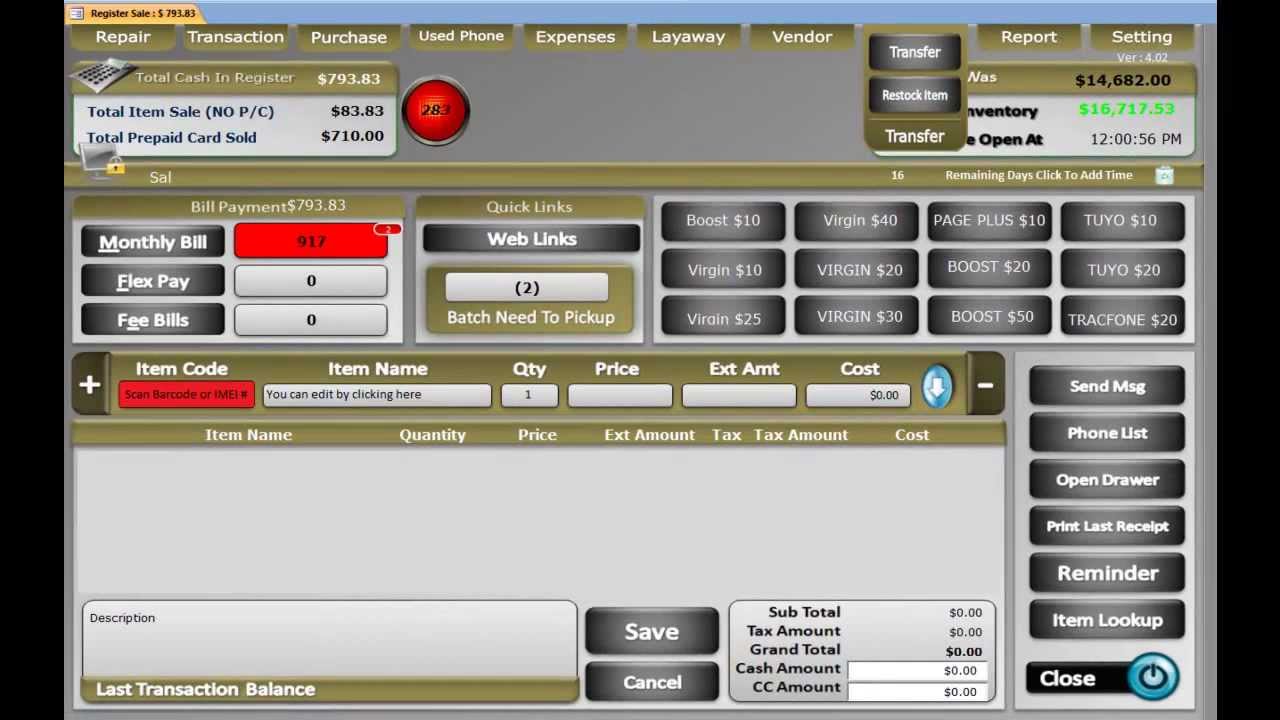Select the Virgin $10 prepaid card
Screen dimensions: 1280x720
(723, 270)
